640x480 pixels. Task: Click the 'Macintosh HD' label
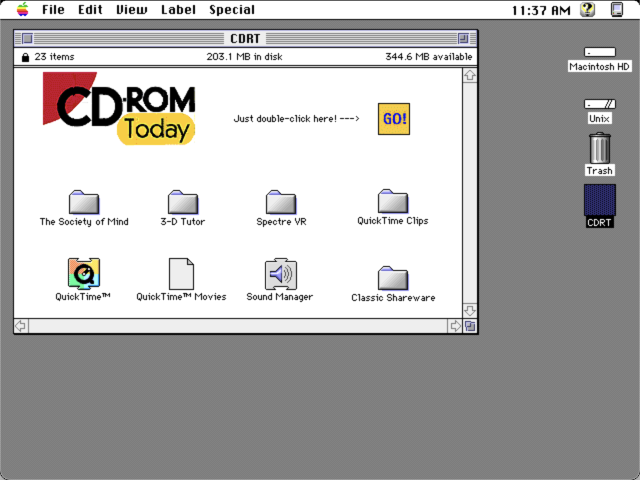tap(599, 67)
